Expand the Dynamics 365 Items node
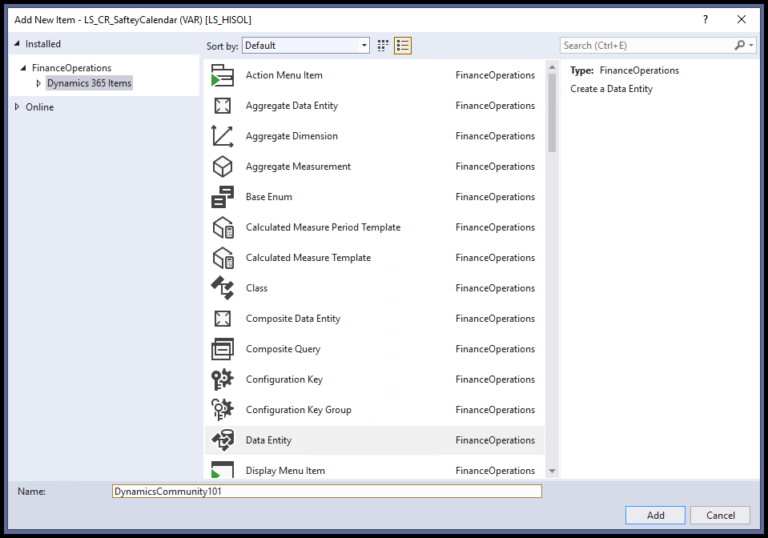 [39, 83]
